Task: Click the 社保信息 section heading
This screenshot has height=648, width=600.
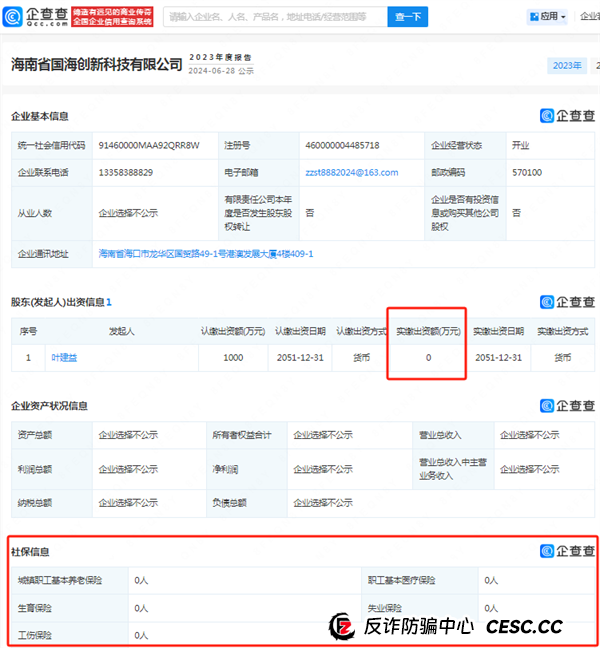Action: point(30,552)
